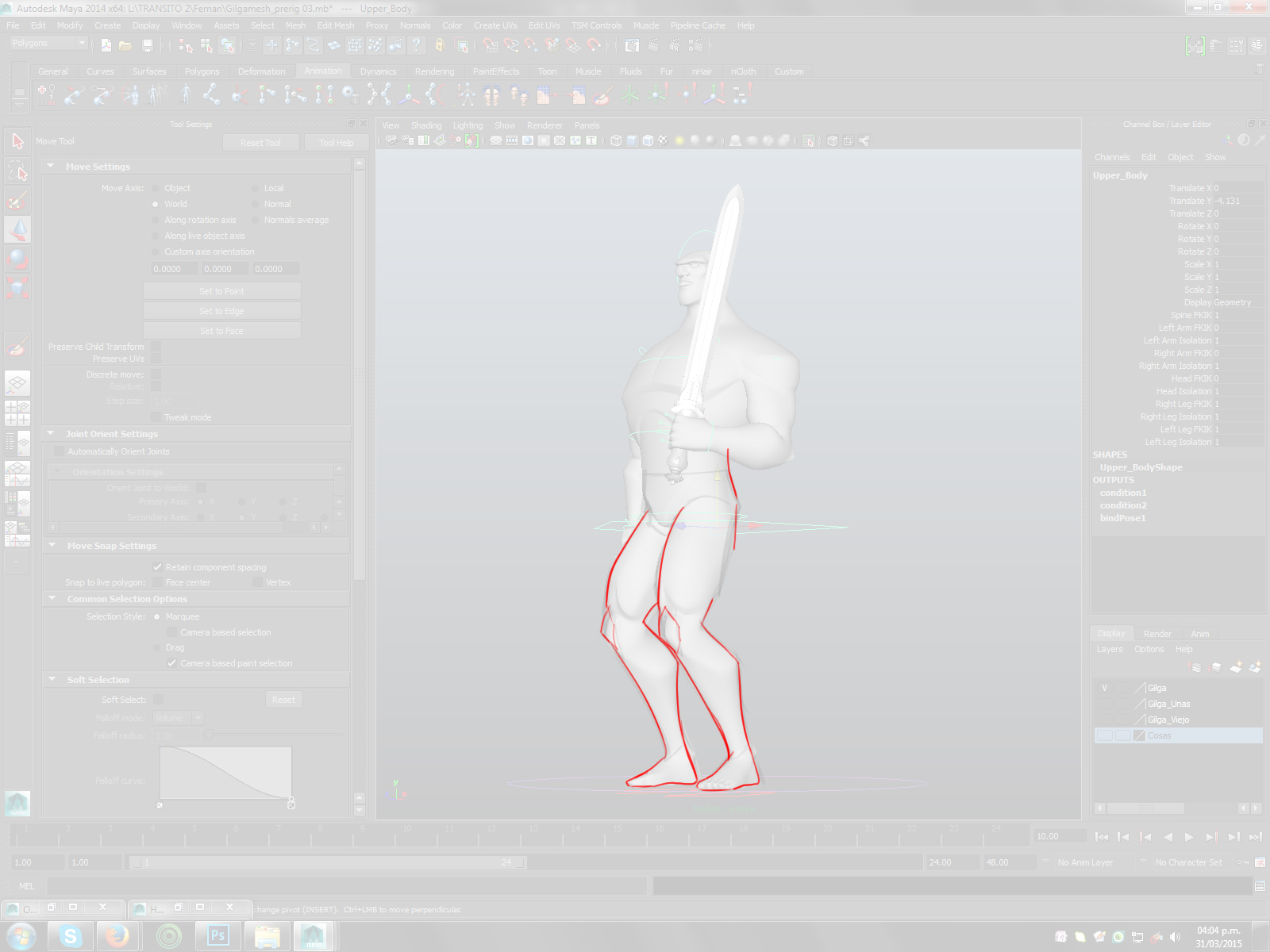Click the Set to Face button
The image size is (1270, 952).
coord(221,331)
